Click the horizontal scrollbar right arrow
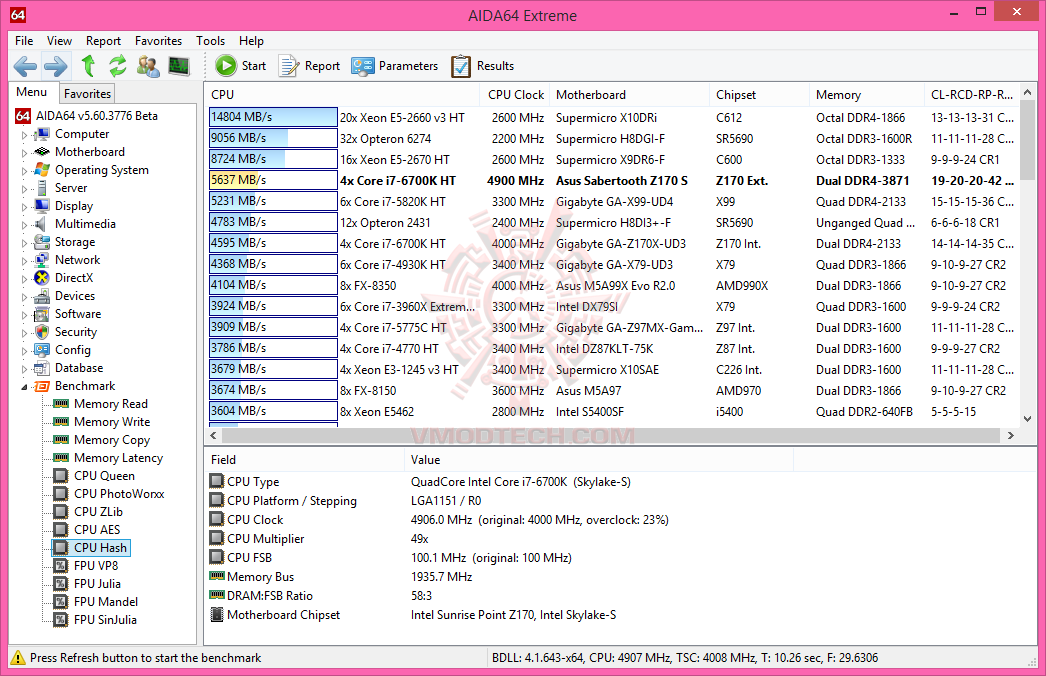Viewport: 1046px width, 676px height. [x=1011, y=435]
